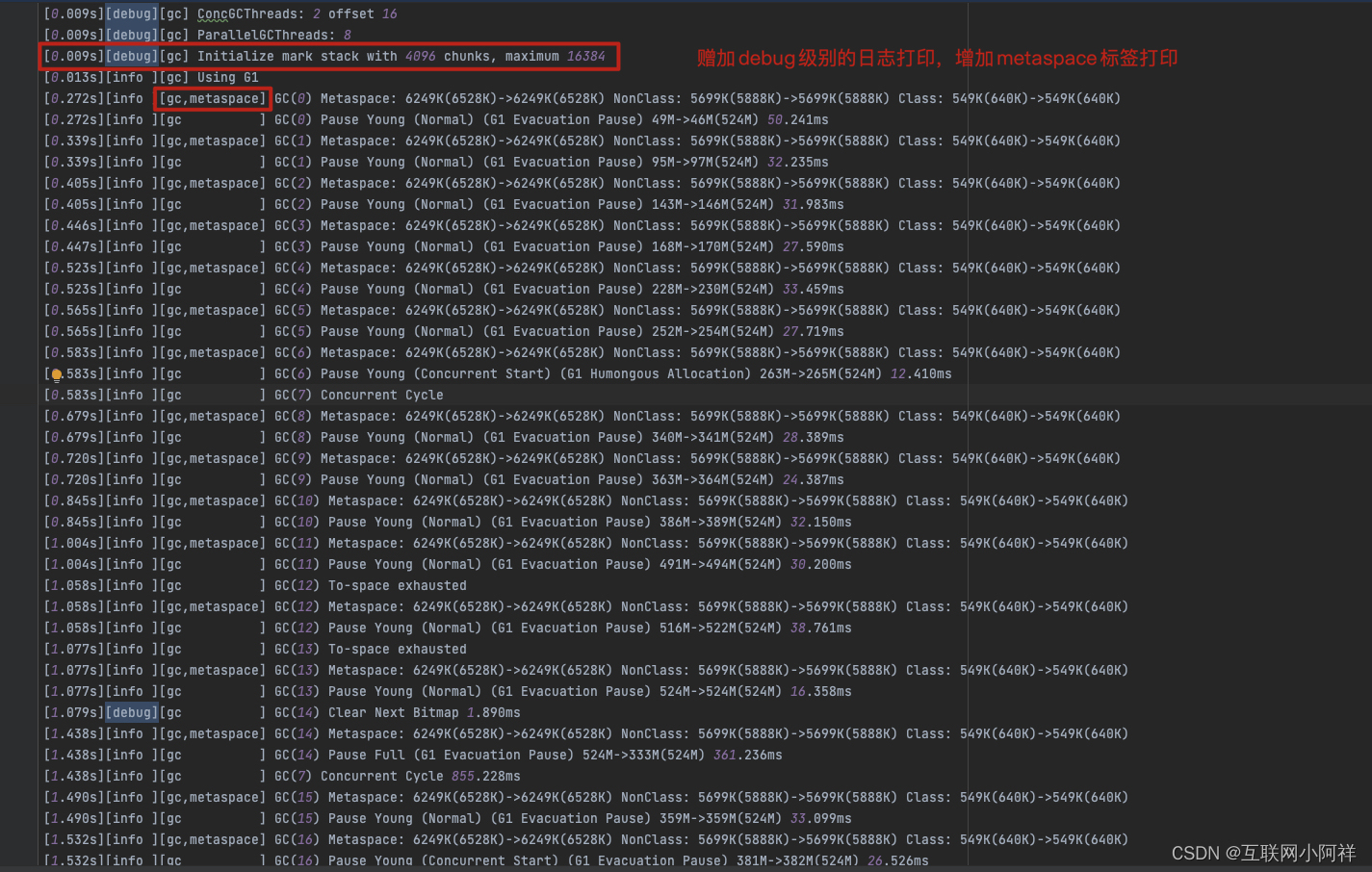This screenshot has width=1372, height=872.
Task: Click the GC(0) Pause Young 49M->46M line
Action: click(x=436, y=119)
